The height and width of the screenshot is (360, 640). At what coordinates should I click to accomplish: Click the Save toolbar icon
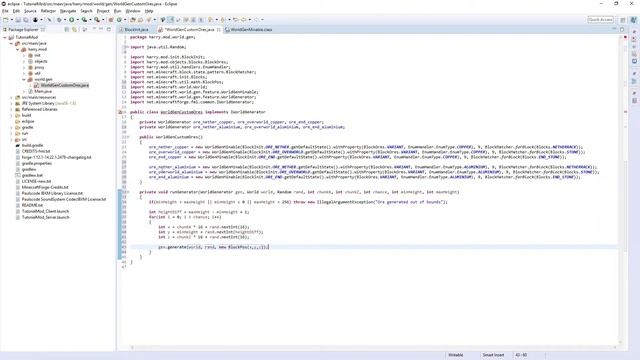click(18, 20)
